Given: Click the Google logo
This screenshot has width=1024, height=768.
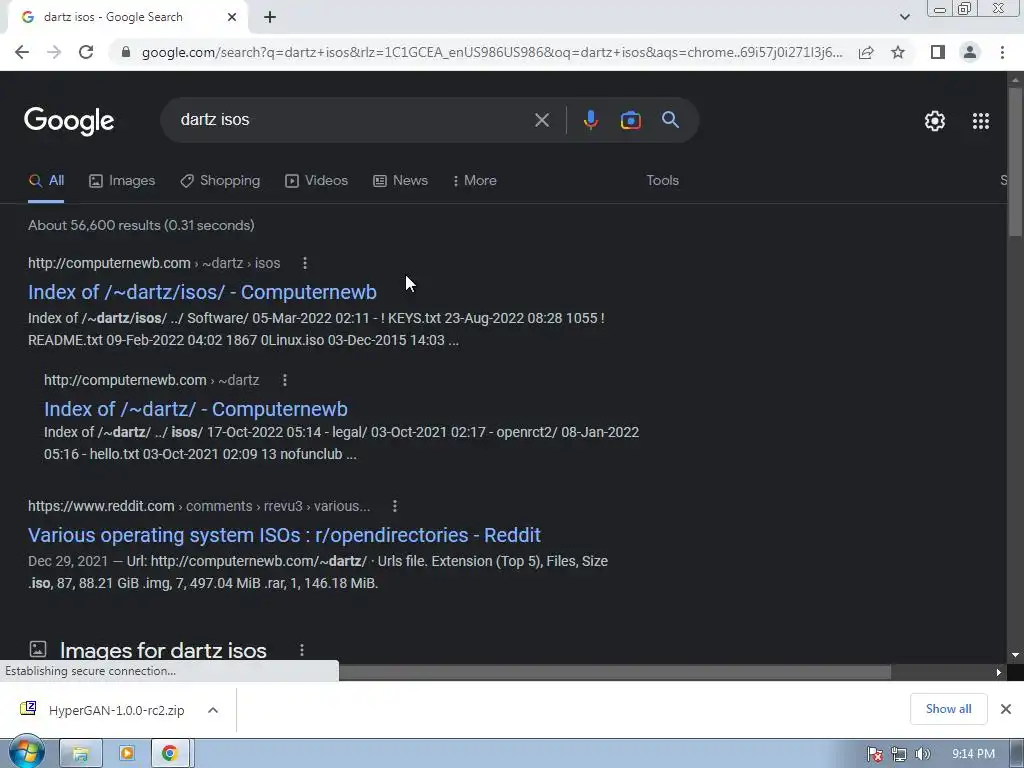Looking at the screenshot, I should click(x=69, y=121).
